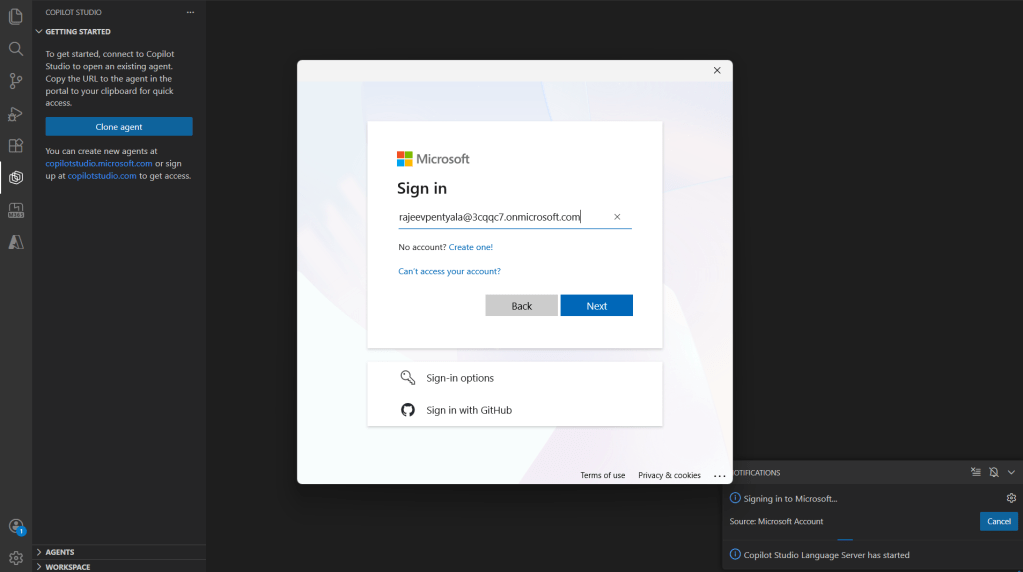Open the Accounts menu icon
The height and width of the screenshot is (572, 1023).
[x=16, y=526]
